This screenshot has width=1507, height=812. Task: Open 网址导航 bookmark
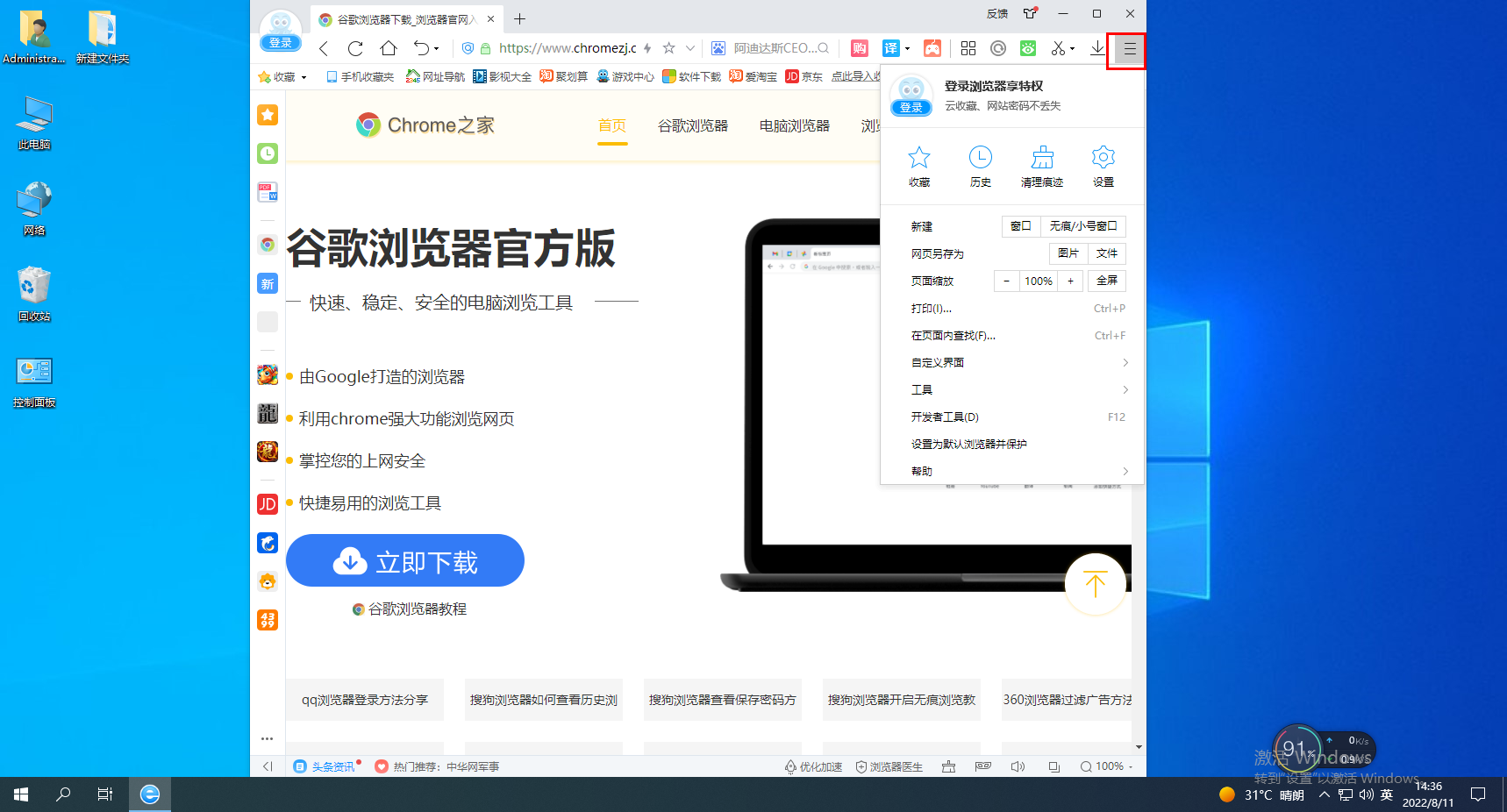tap(435, 76)
